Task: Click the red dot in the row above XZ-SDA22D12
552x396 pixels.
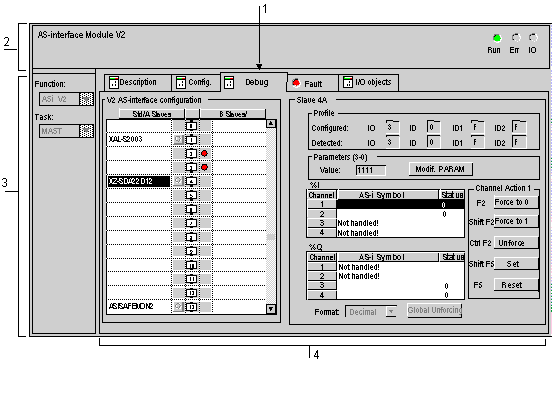Action: pyautogui.click(x=204, y=167)
